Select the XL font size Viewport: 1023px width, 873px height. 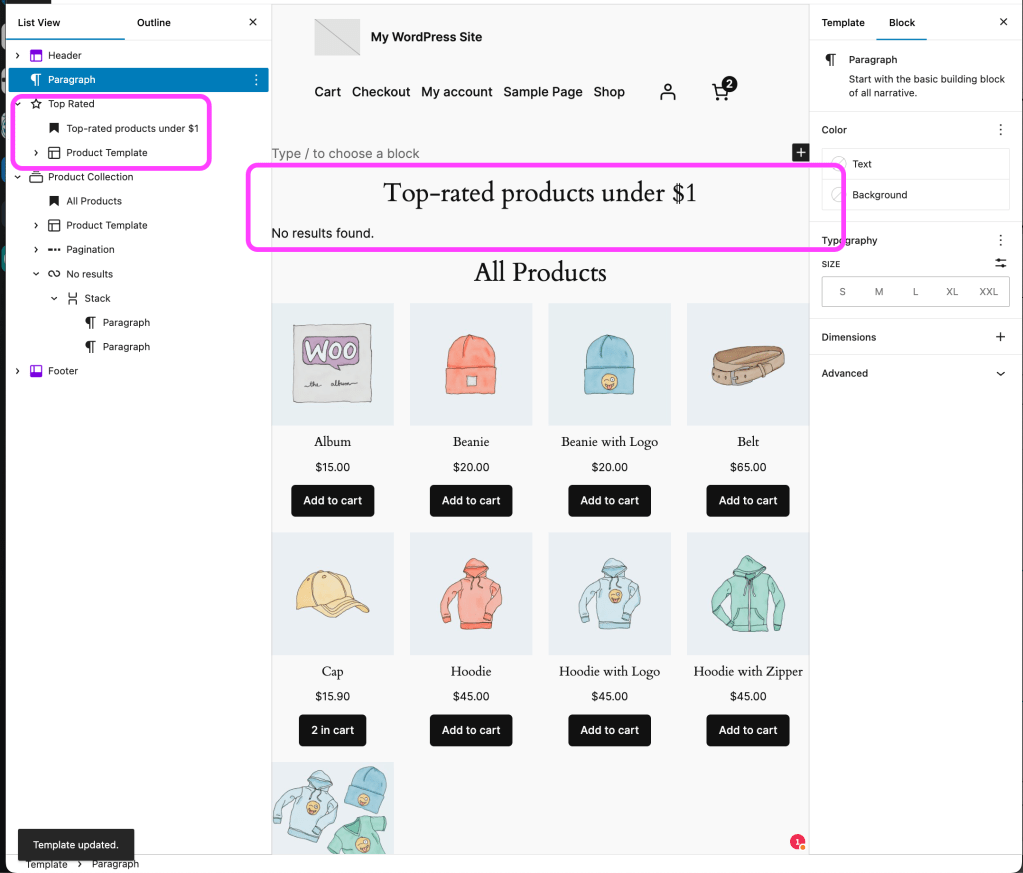pyautogui.click(x=951, y=291)
